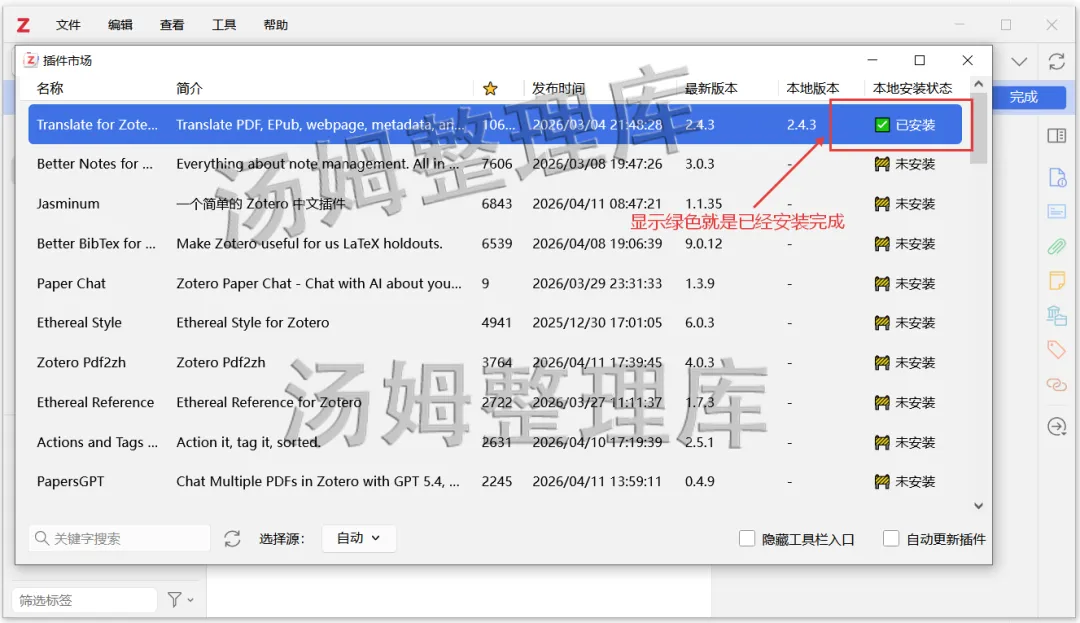
Task: Click the scroll up arrow of plugin list
Action: [x=978, y=84]
